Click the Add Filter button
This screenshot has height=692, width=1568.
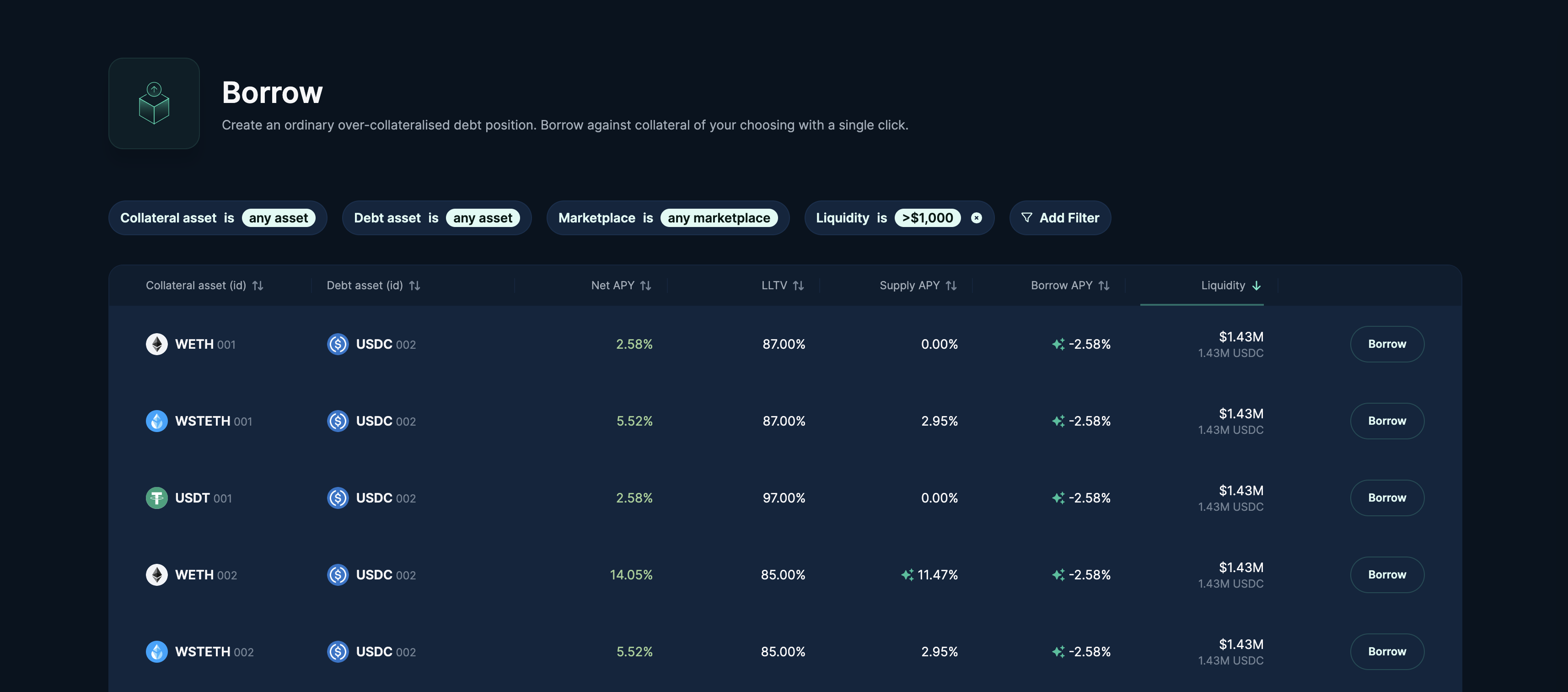coord(1060,218)
